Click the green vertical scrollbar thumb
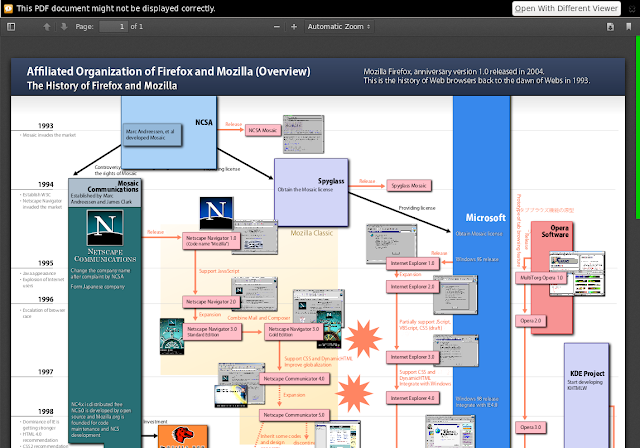Screen dimensions: 640x448 [638, 126]
